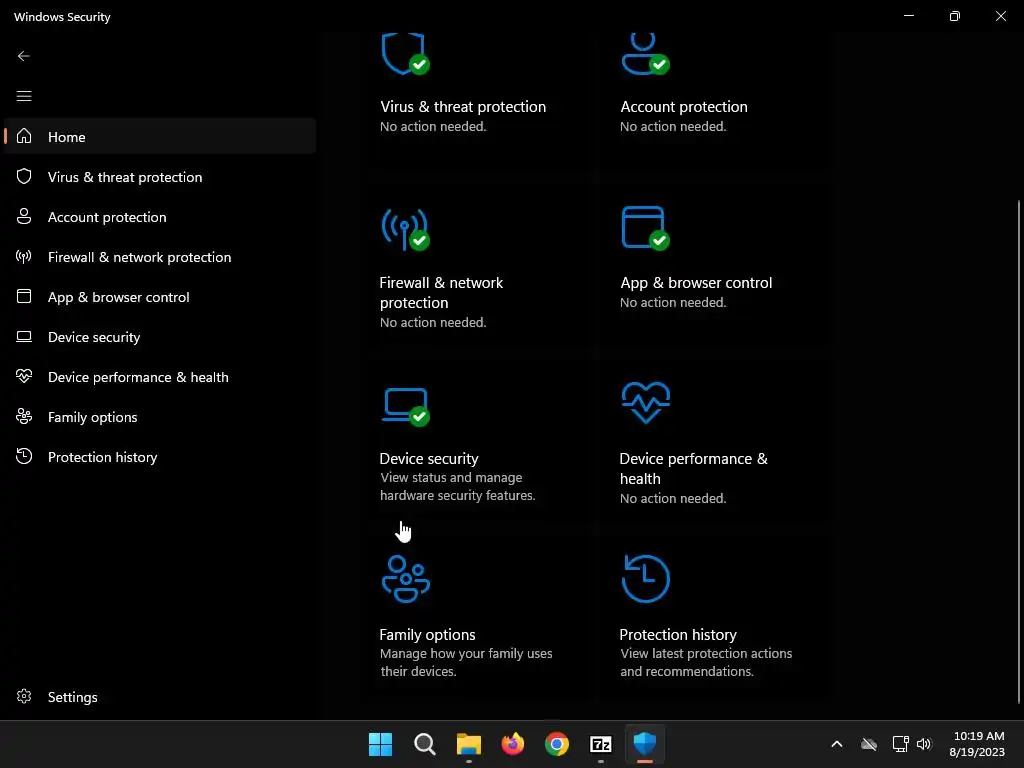Click 'View status and manage hardware security features.' text

click(457, 487)
